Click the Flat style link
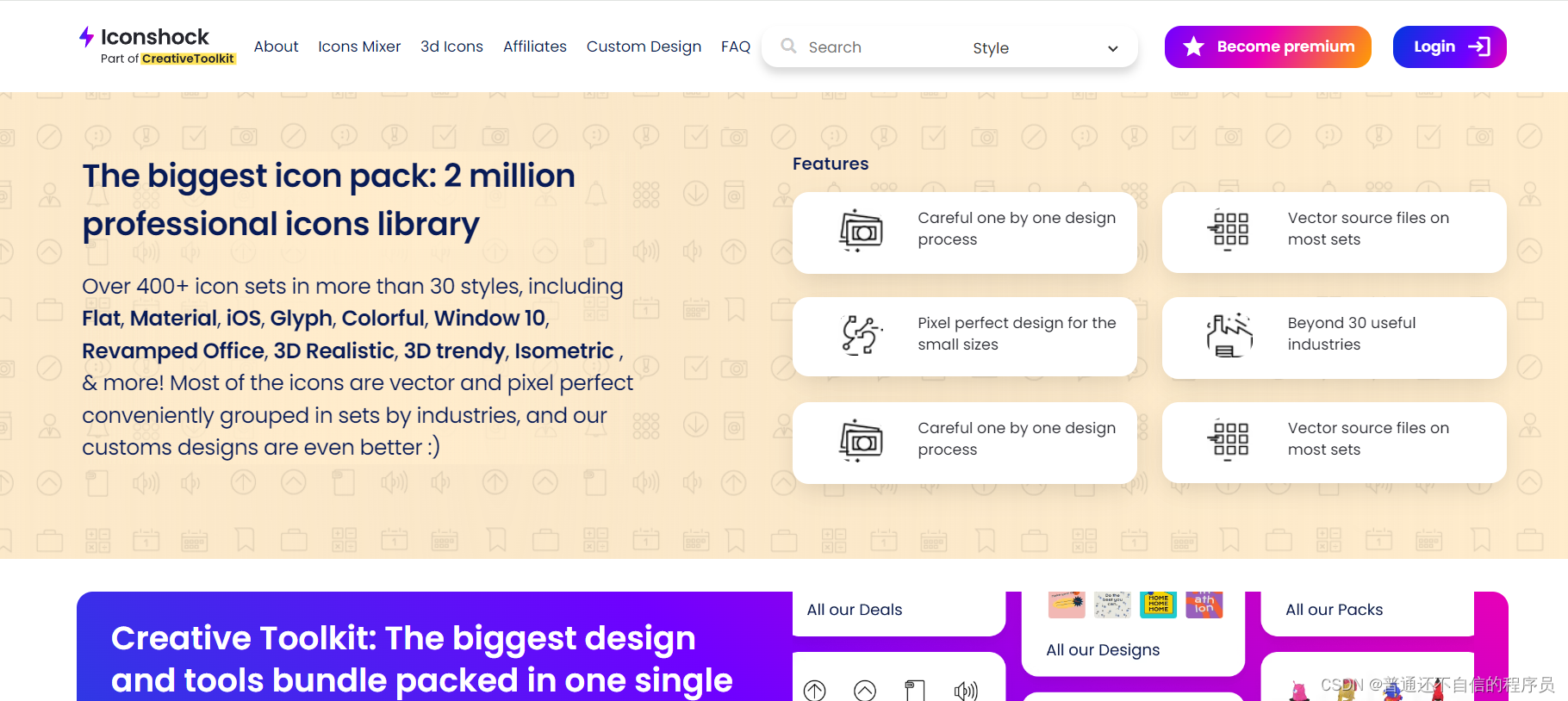The height and width of the screenshot is (701, 1568). pos(102,319)
